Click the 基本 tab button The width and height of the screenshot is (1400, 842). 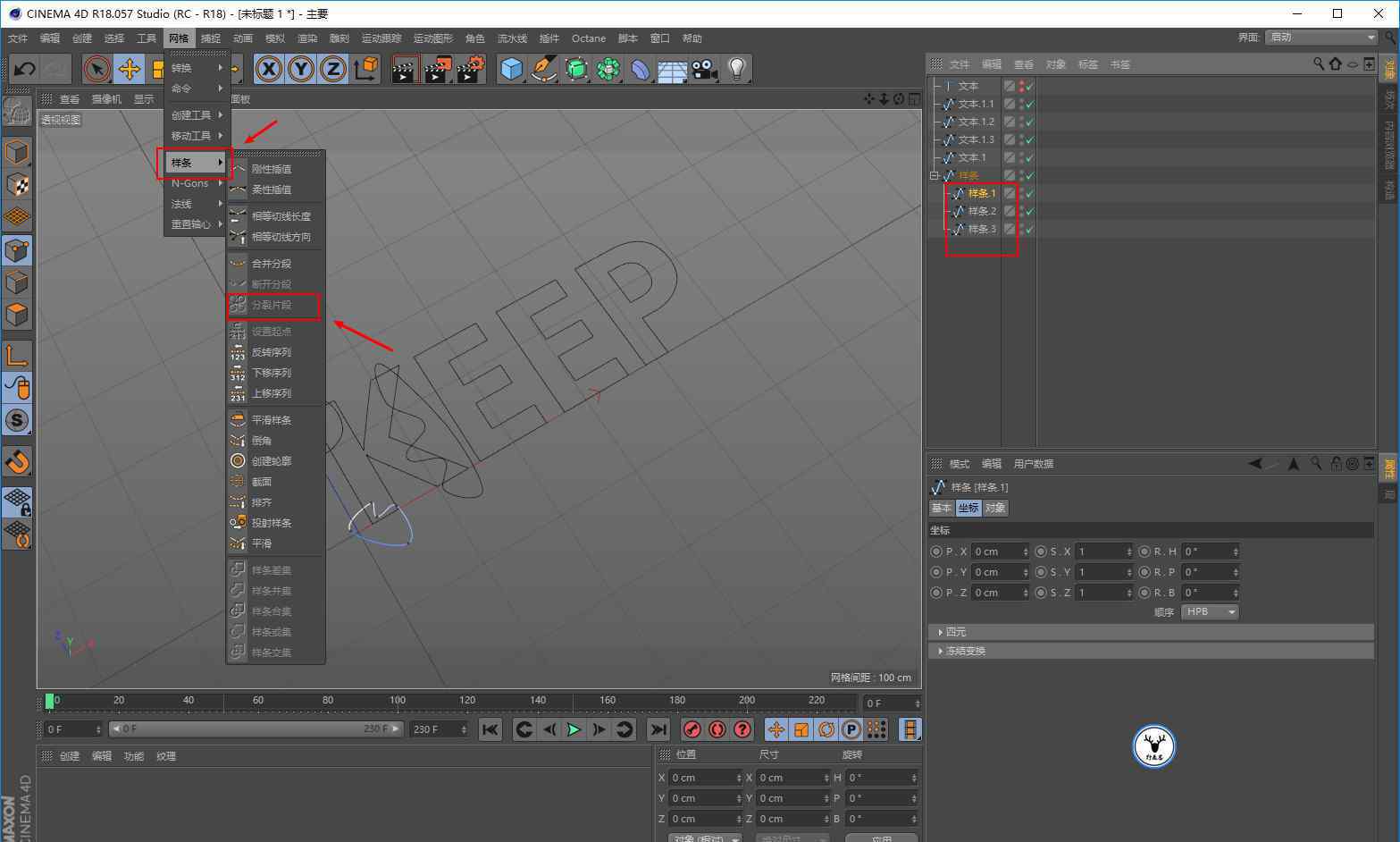coord(941,508)
